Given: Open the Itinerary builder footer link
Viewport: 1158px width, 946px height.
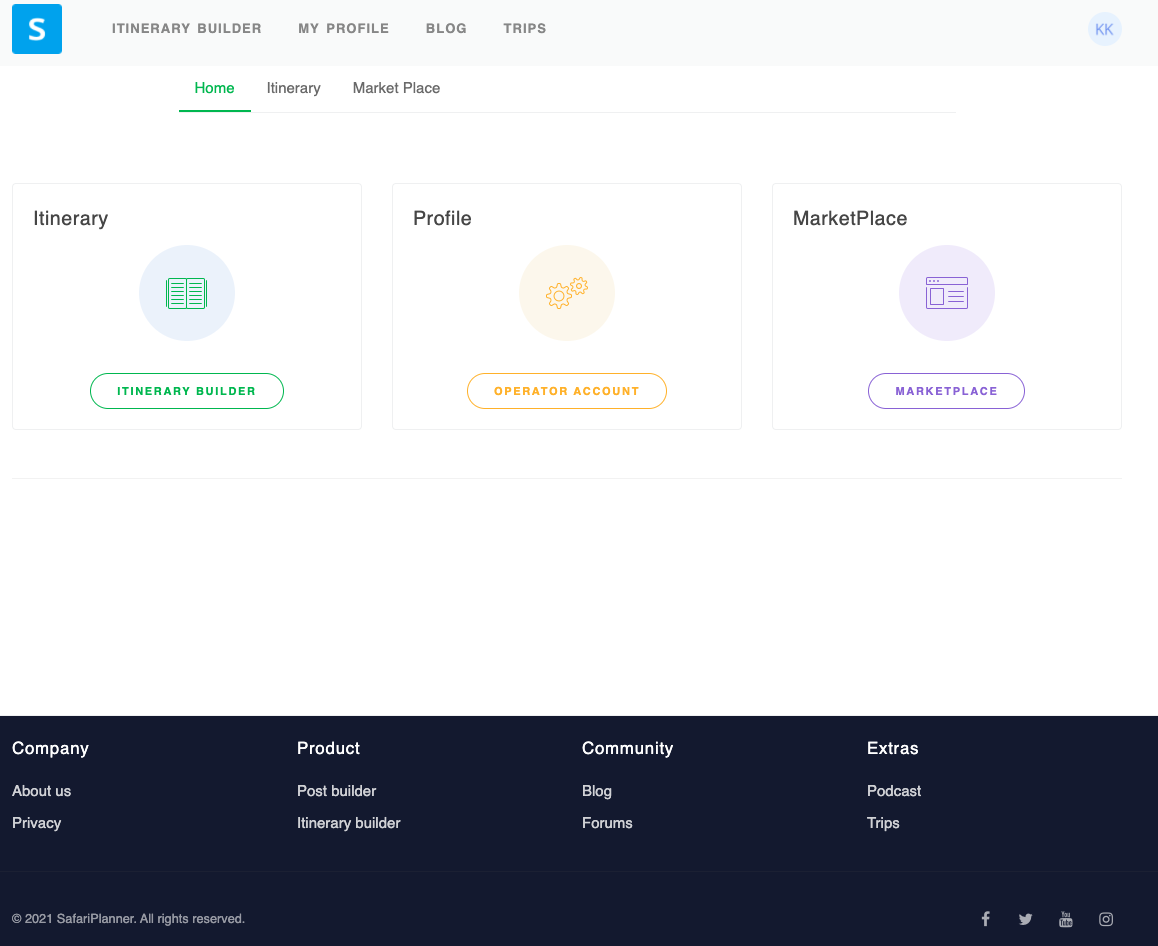Looking at the screenshot, I should (x=349, y=823).
